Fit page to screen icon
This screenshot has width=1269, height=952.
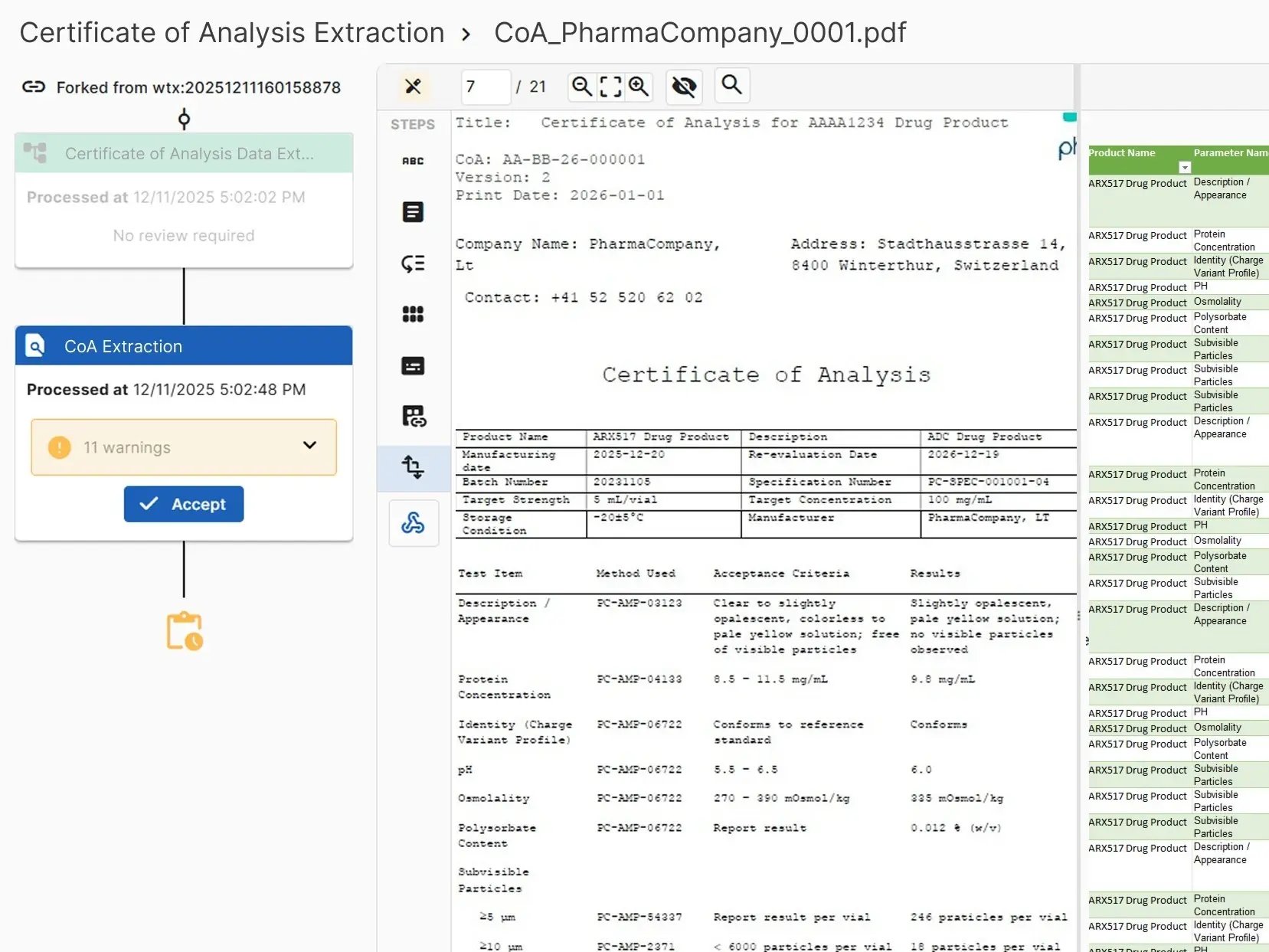tap(610, 87)
